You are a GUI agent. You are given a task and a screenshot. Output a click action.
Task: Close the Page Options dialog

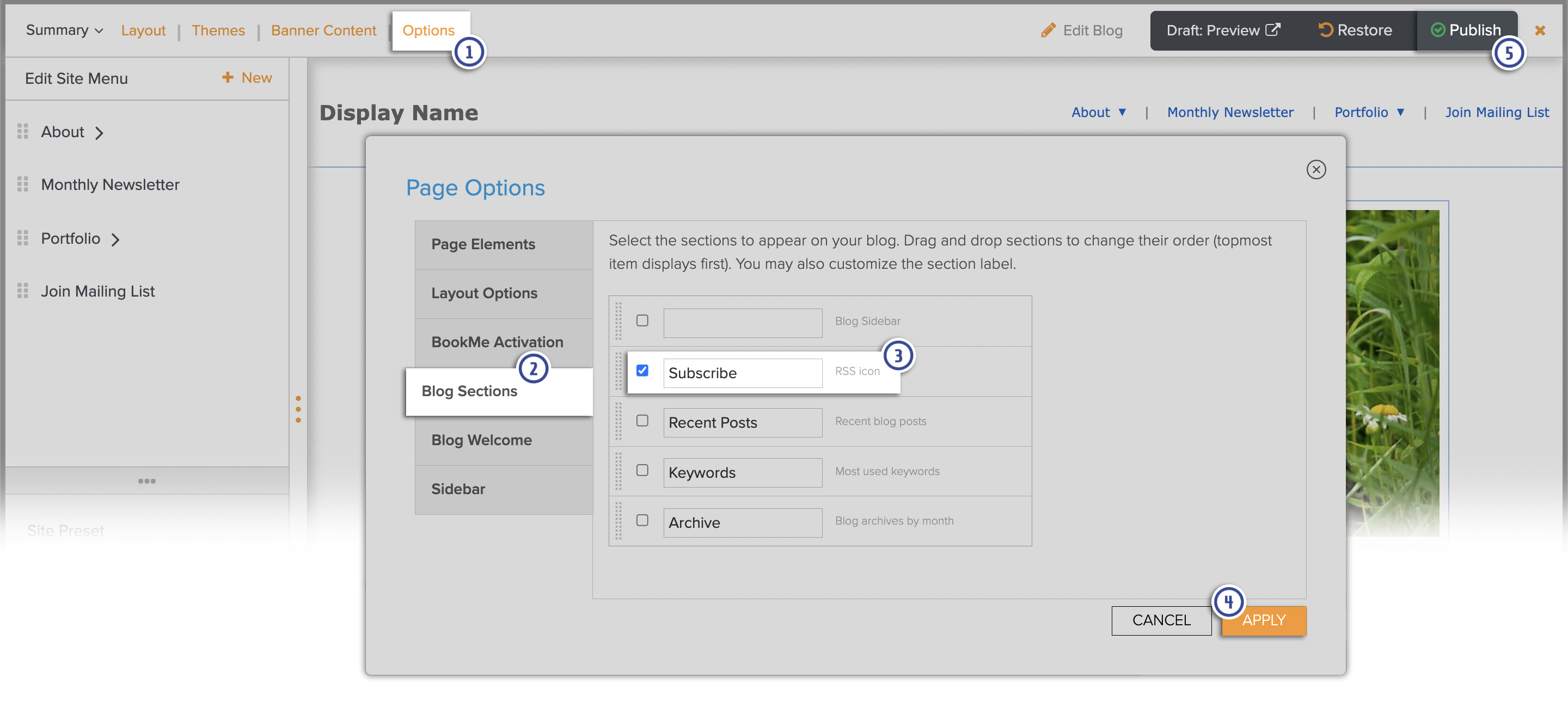click(1316, 170)
